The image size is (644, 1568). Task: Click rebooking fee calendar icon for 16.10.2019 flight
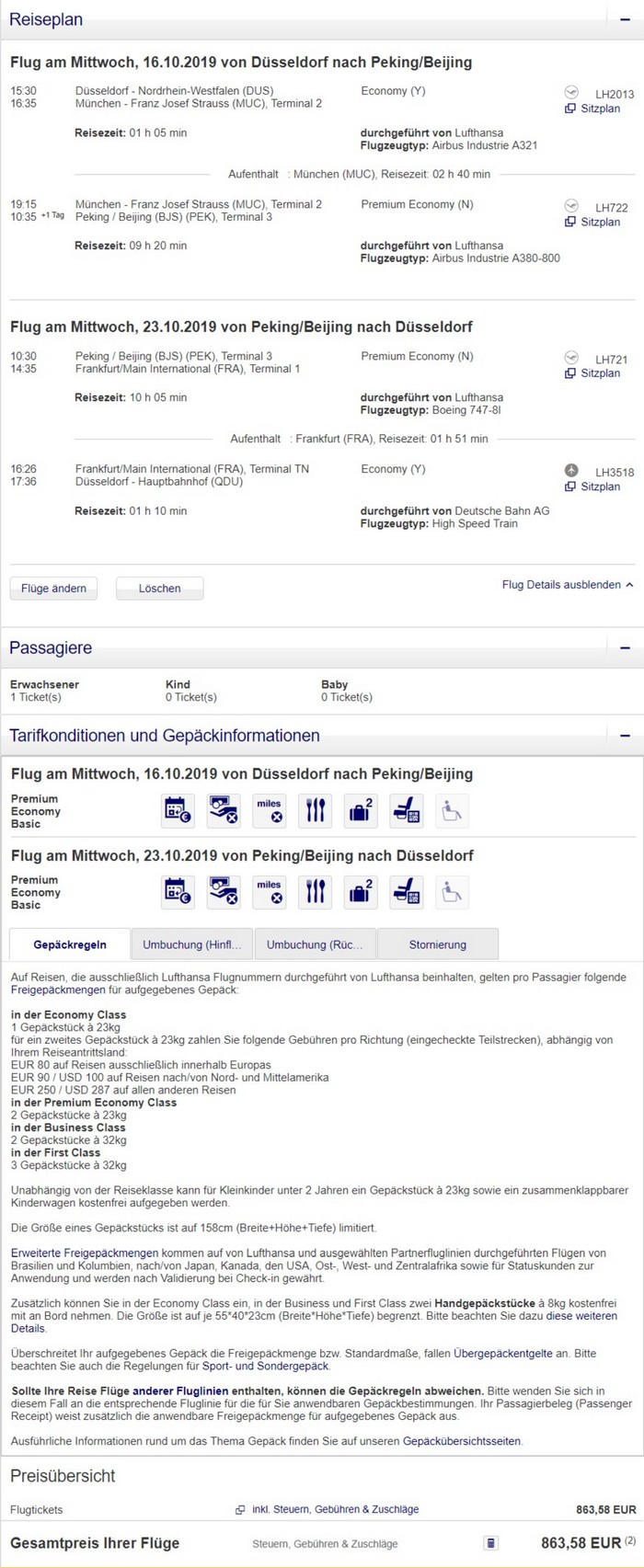[178, 811]
